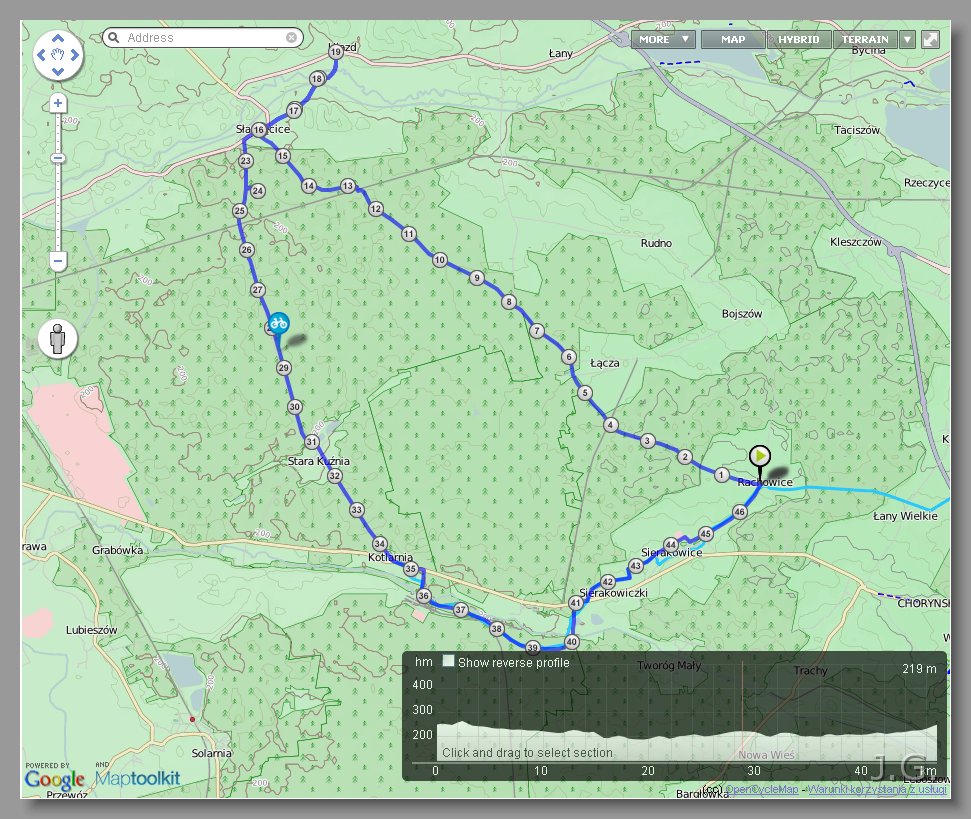Pan the map down with the arrow
Image resolution: width=971 pixels, height=819 pixels.
click(58, 72)
